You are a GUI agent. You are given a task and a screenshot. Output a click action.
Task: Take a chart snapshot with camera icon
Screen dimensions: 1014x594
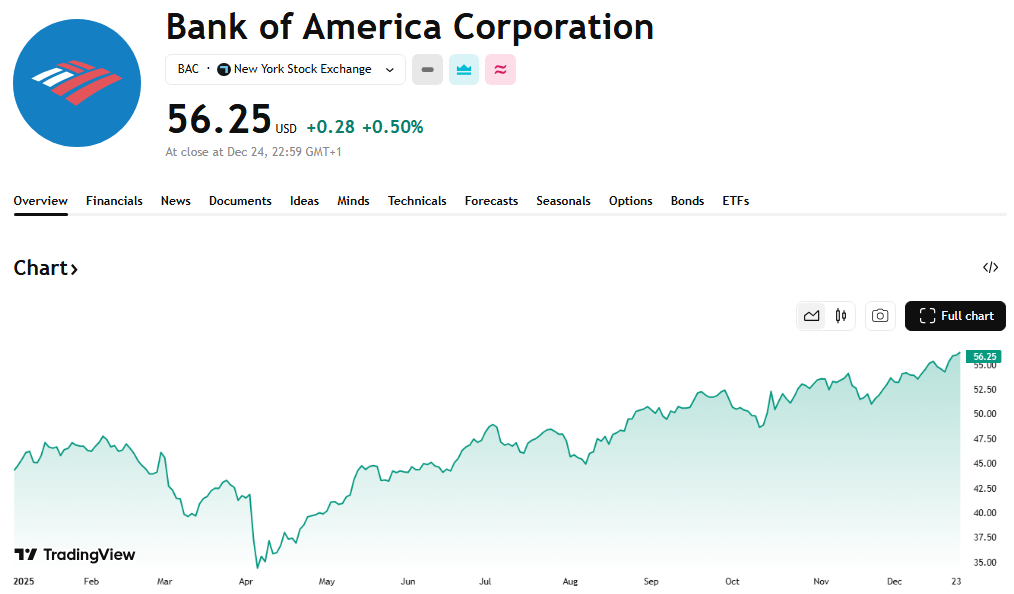pyautogui.click(x=880, y=316)
